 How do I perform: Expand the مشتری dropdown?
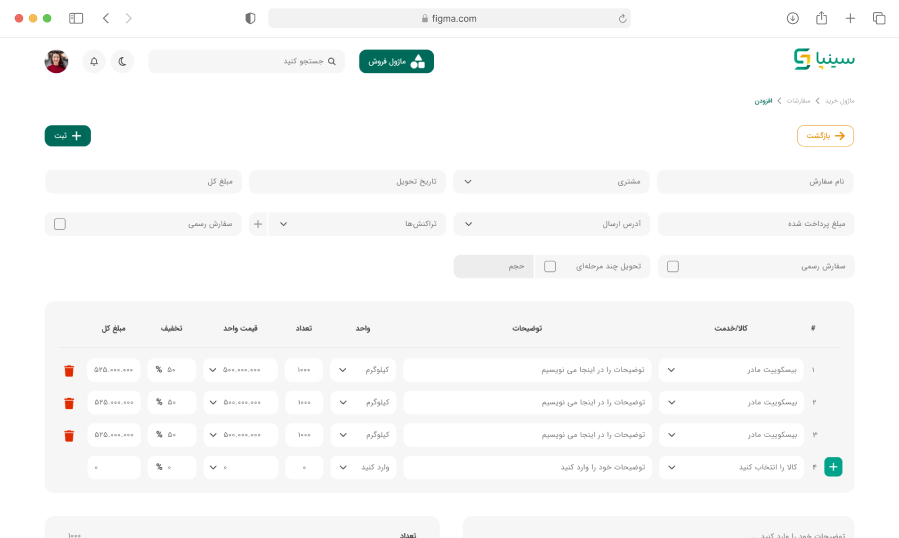(x=551, y=182)
